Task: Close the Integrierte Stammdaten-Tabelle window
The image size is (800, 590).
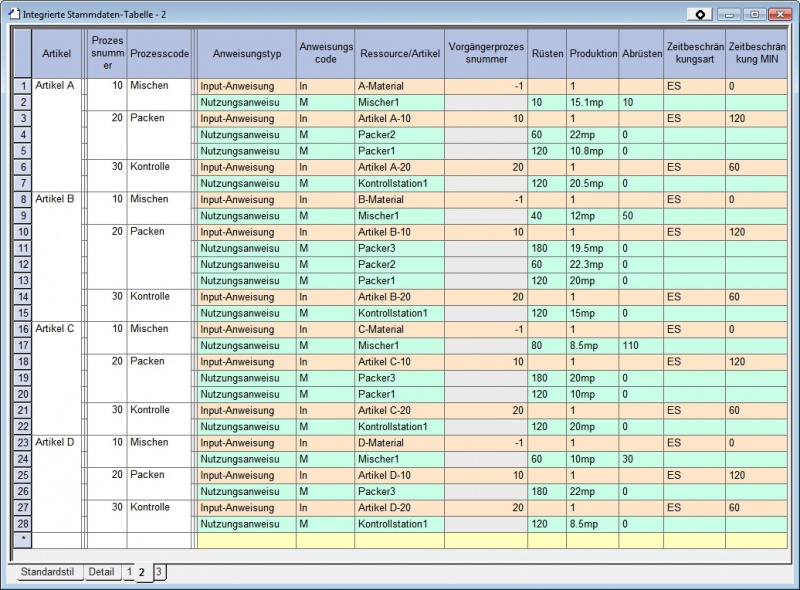Action: coord(778,14)
